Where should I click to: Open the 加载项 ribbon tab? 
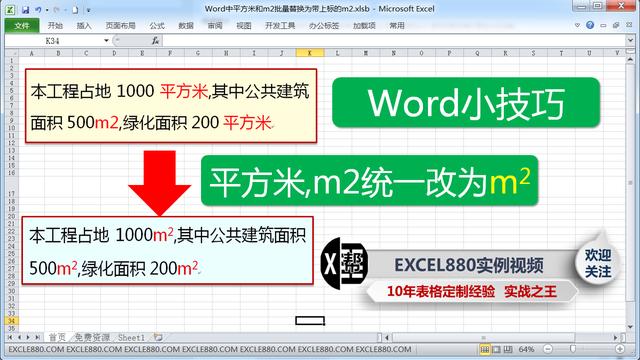coord(364,25)
